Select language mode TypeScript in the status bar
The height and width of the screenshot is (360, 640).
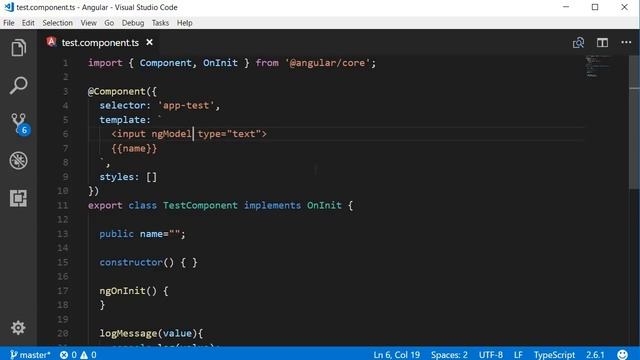coord(554,354)
